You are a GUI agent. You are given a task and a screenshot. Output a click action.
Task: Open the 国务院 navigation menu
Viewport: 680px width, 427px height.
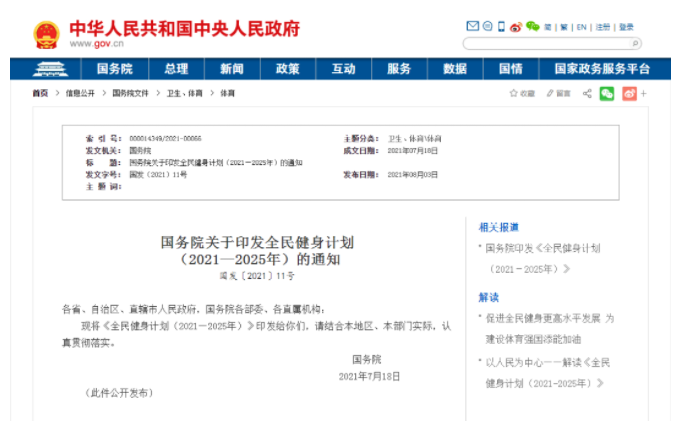pyautogui.click(x=114, y=69)
